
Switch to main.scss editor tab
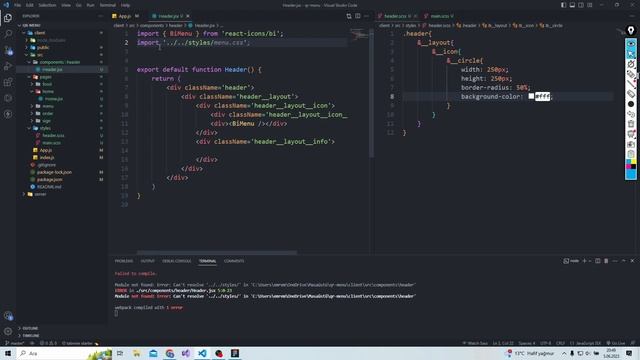[x=440, y=16]
